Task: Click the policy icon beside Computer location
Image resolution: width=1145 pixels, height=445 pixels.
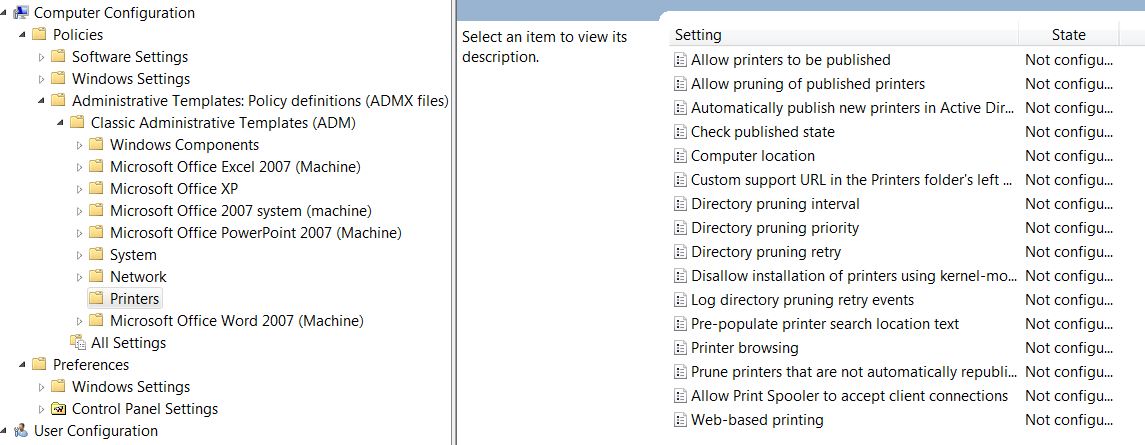Action: pyautogui.click(x=680, y=156)
